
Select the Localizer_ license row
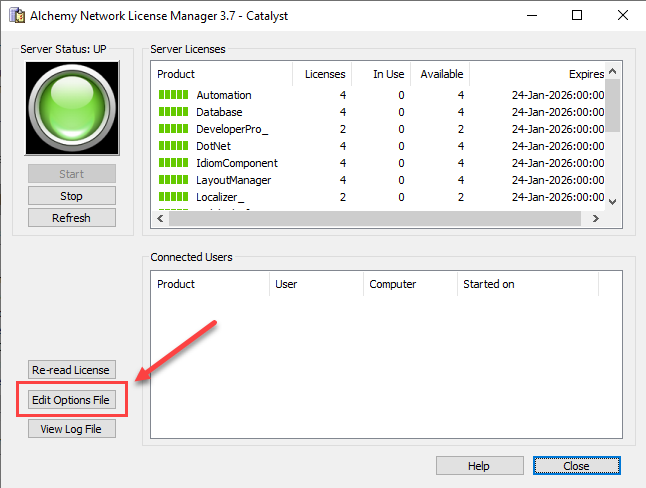click(378, 197)
